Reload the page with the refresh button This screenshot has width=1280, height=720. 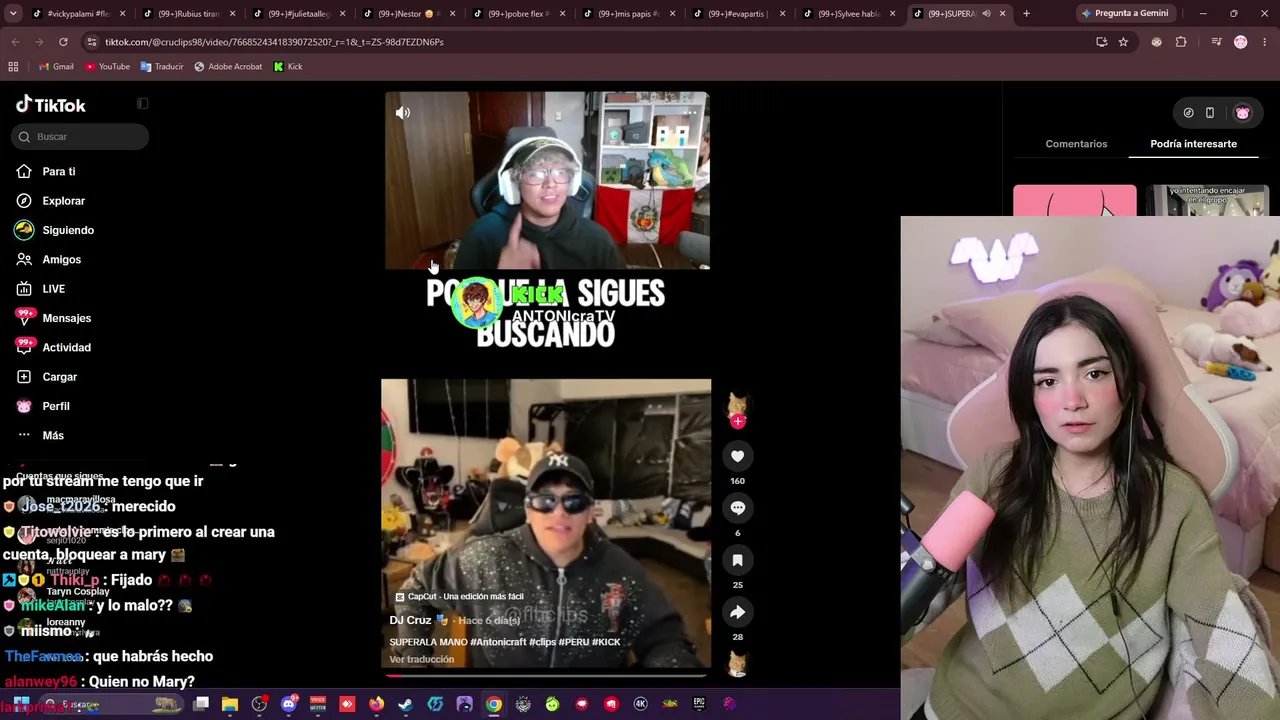pyautogui.click(x=63, y=42)
